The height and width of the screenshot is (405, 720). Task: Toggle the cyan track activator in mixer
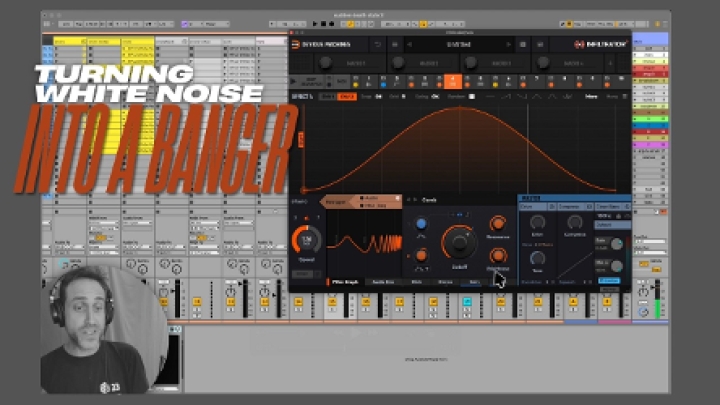(467, 302)
